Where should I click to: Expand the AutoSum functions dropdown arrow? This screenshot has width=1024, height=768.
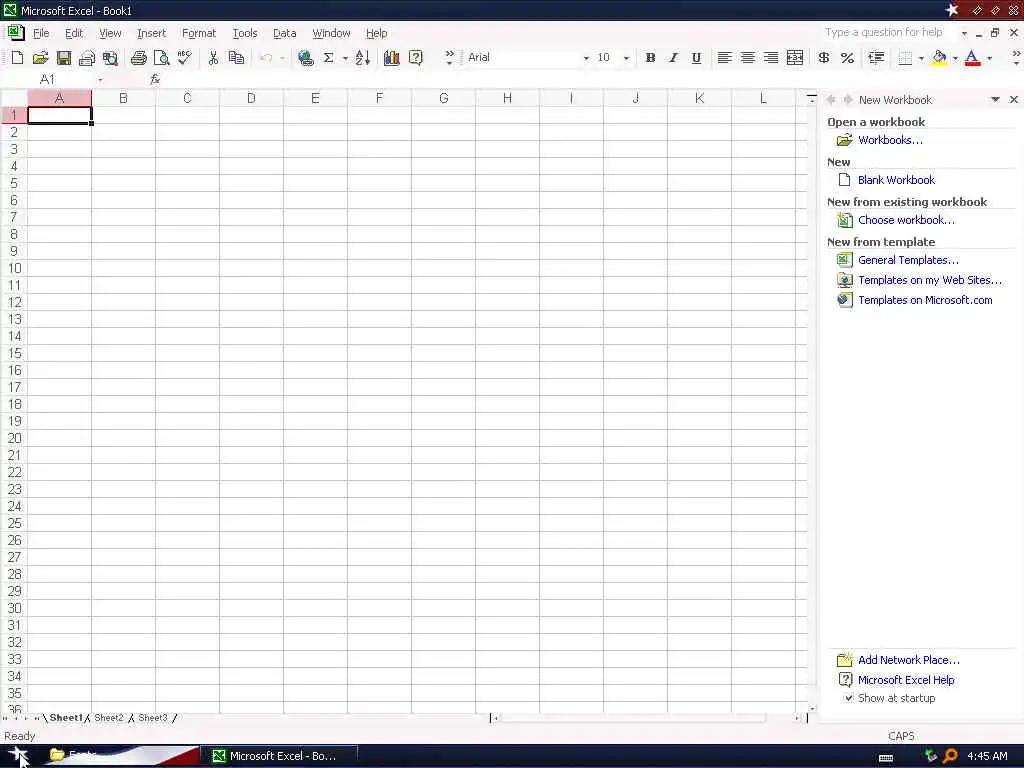(x=345, y=58)
